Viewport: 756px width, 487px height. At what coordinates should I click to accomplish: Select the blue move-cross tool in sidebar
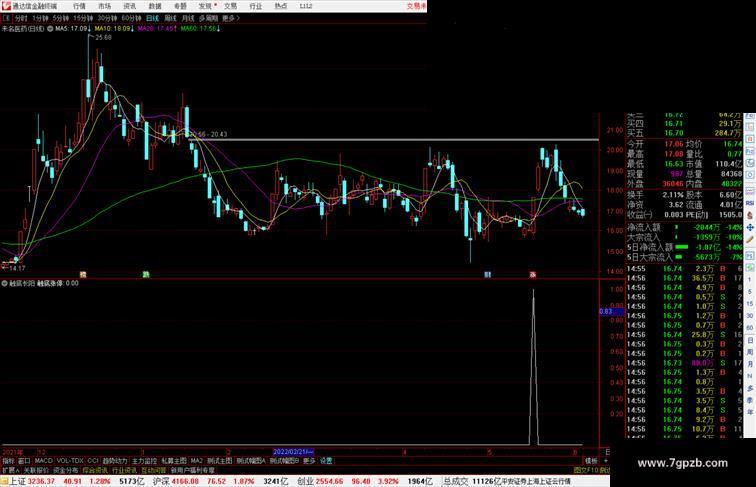tap(750, 227)
